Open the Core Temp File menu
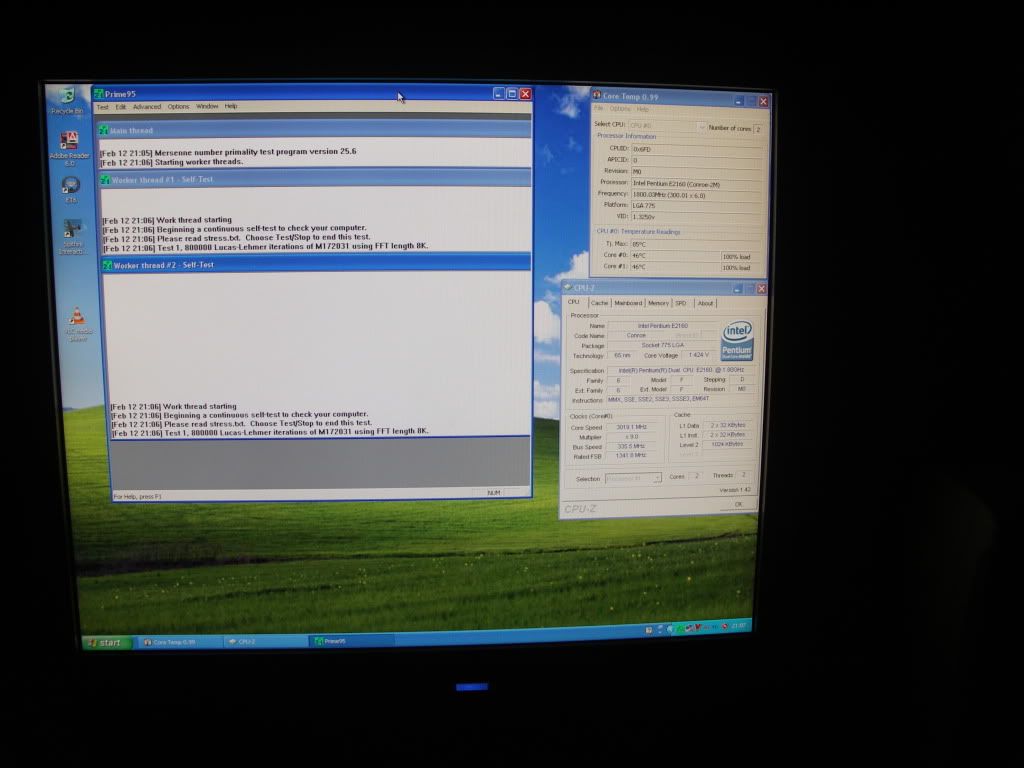 [x=599, y=108]
